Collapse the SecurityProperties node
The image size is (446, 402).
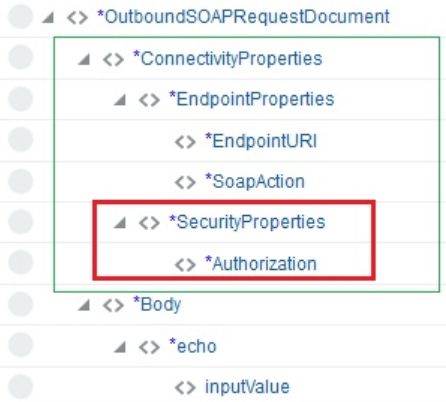pyautogui.click(x=120, y=223)
